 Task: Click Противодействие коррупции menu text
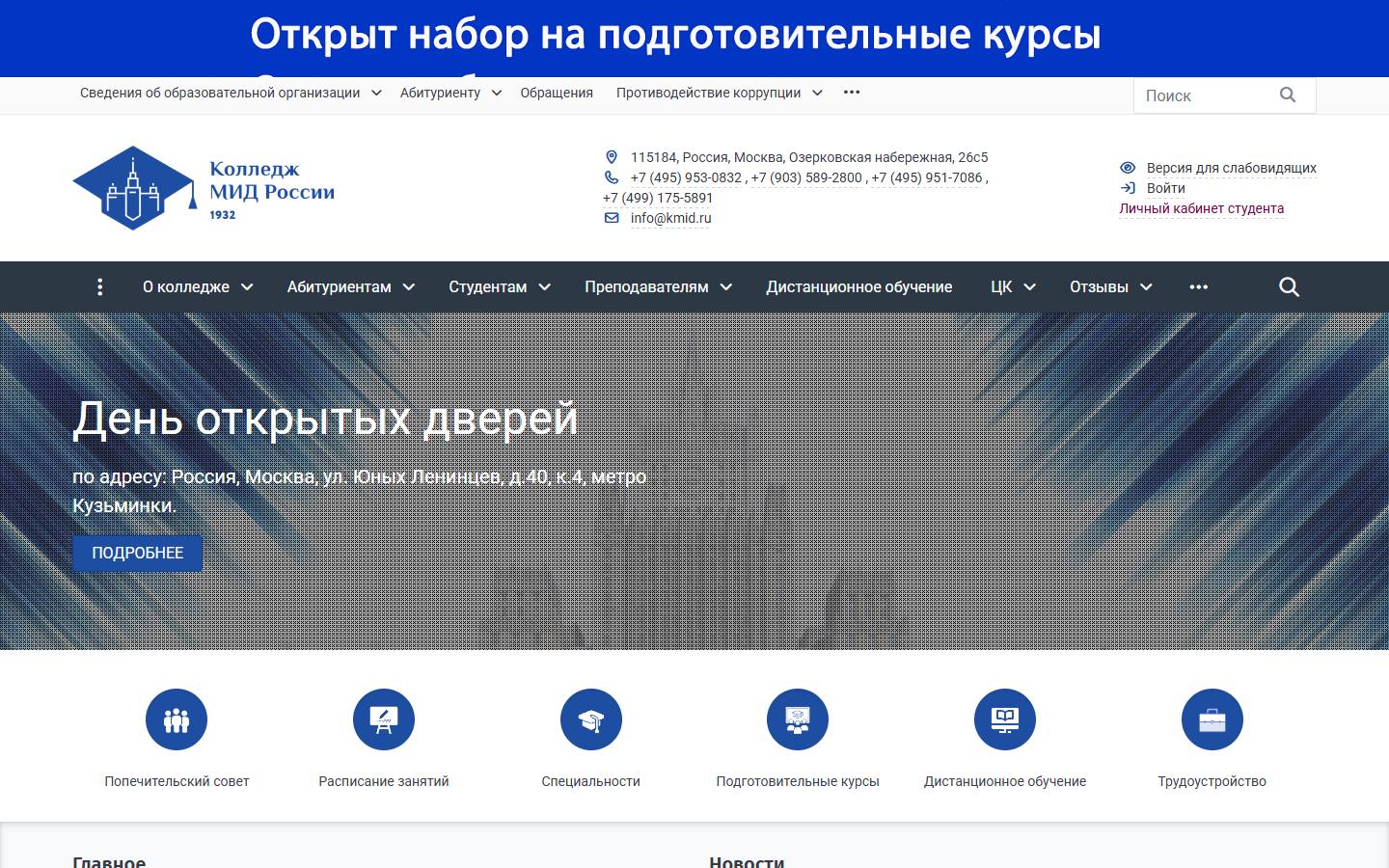tap(709, 93)
